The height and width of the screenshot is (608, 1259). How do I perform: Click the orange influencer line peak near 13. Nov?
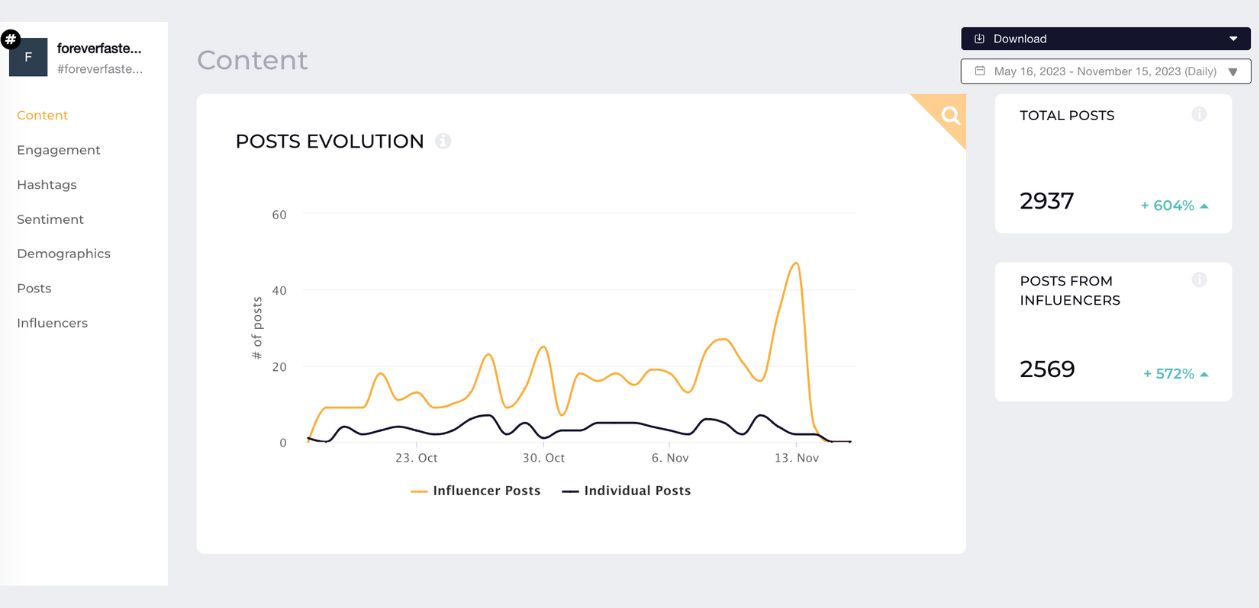(796, 264)
